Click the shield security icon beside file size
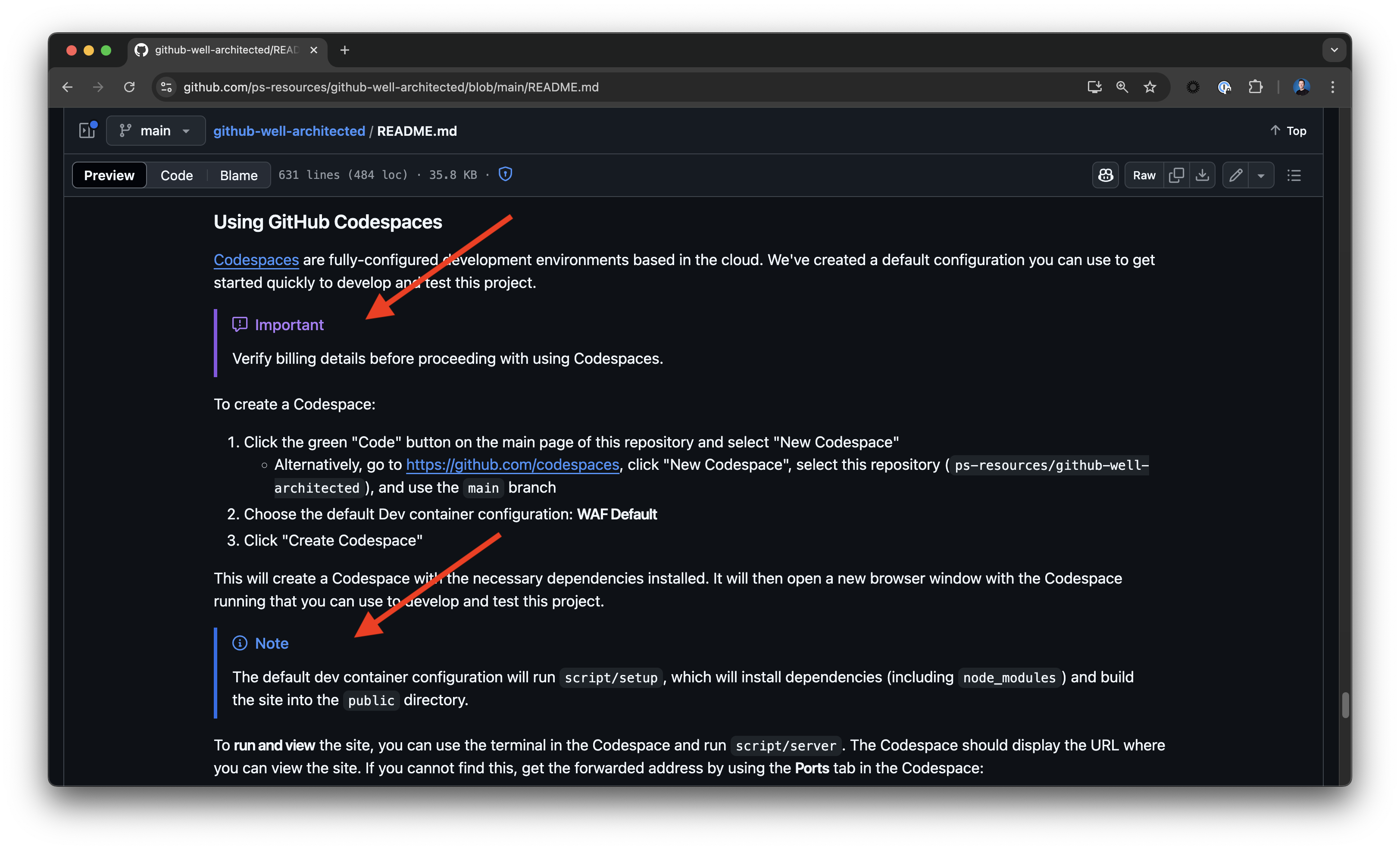Viewport: 1400px width, 850px height. 505,174
